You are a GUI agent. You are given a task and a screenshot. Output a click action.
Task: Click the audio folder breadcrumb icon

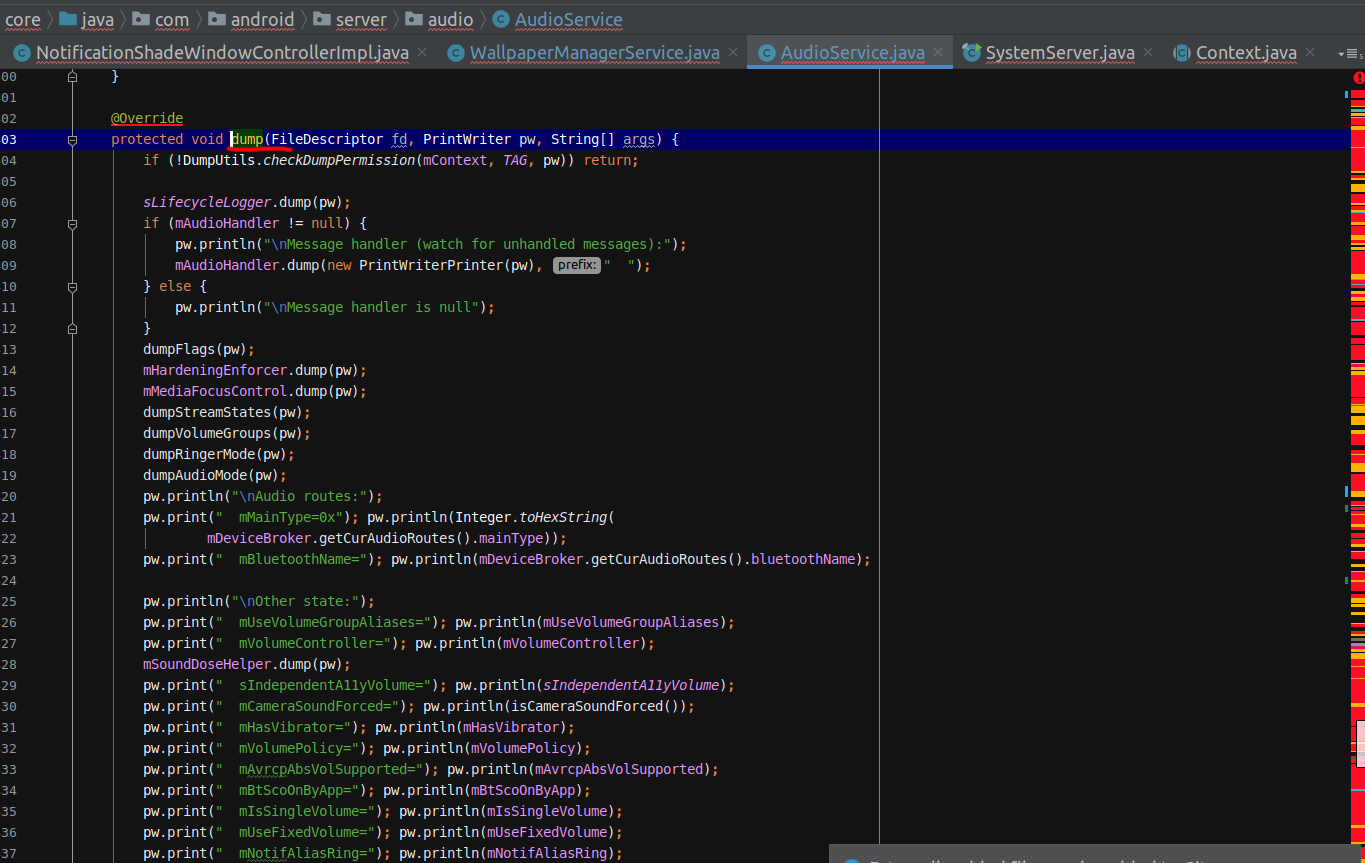pos(414,19)
